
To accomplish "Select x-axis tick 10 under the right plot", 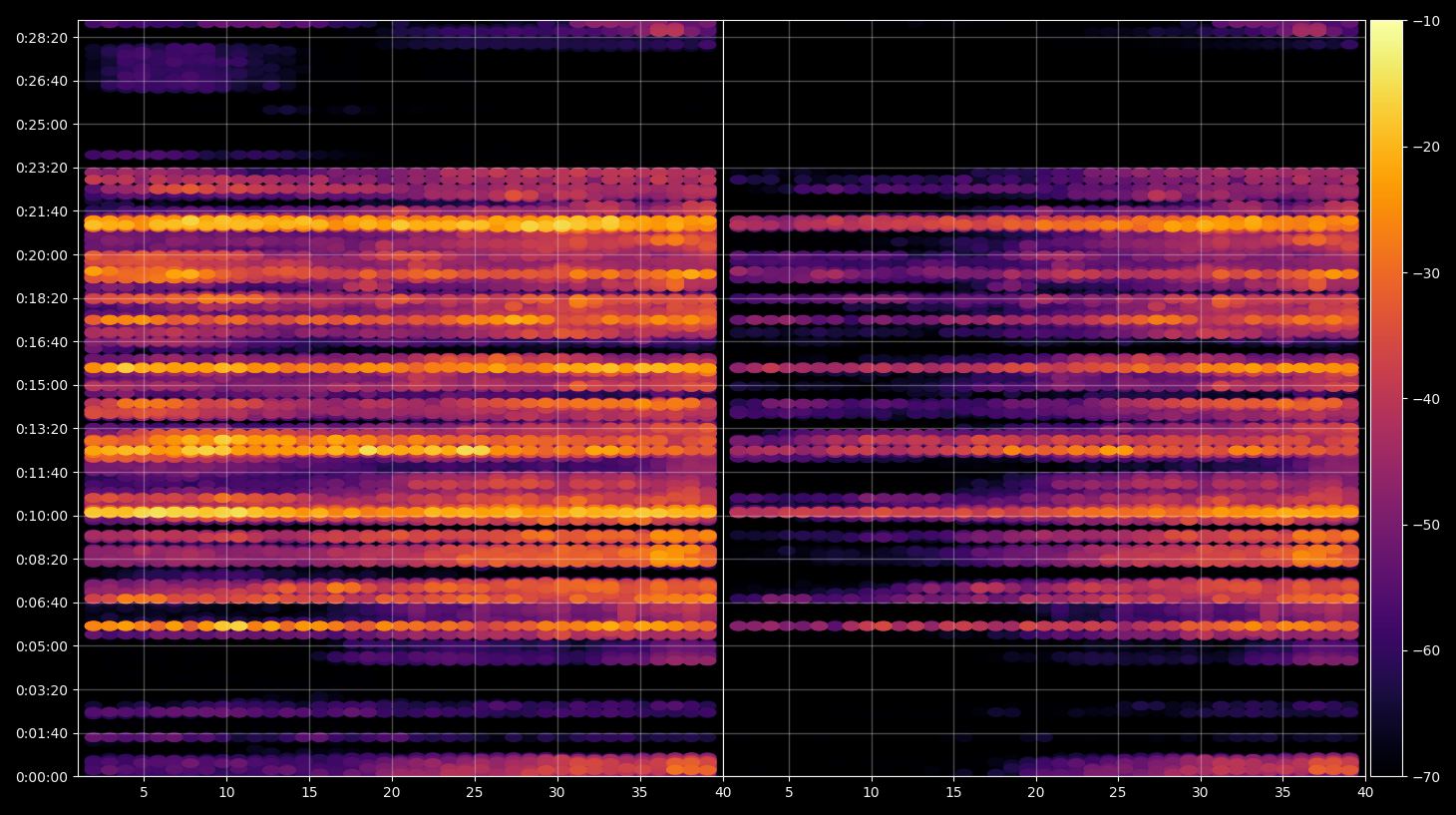I will [x=872, y=793].
